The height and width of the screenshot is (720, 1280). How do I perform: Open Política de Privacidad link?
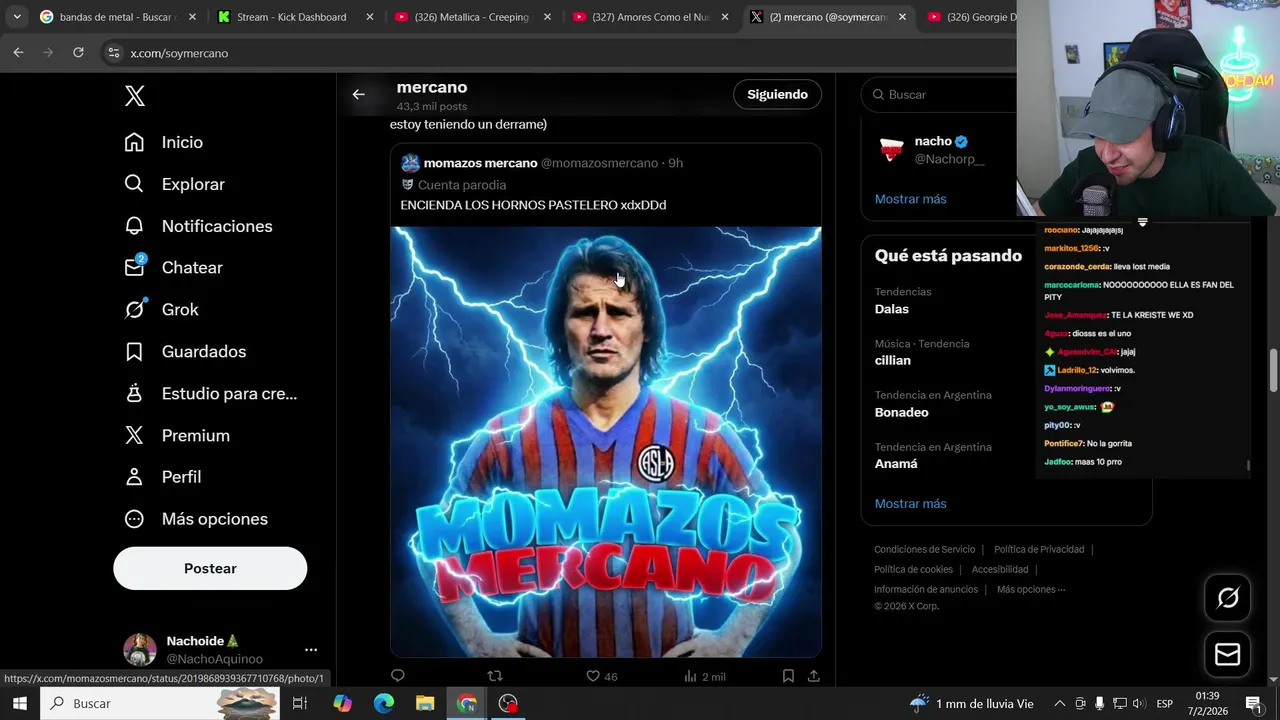pyautogui.click(x=1039, y=549)
